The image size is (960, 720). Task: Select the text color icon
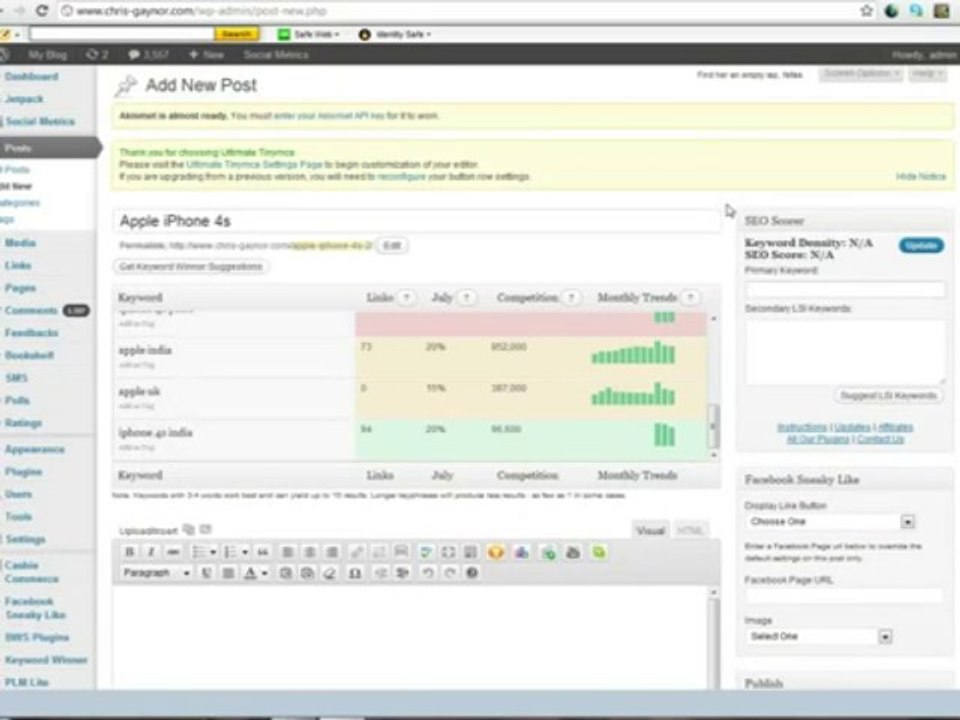250,573
